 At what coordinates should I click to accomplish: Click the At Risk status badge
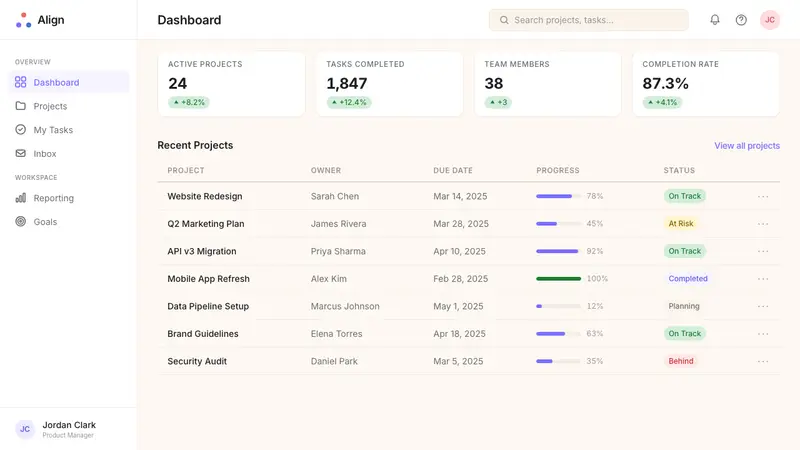pyautogui.click(x=681, y=223)
